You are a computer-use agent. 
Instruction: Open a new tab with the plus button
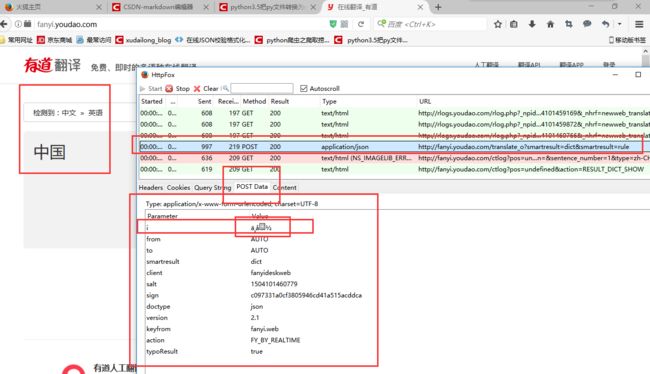coord(438,7)
